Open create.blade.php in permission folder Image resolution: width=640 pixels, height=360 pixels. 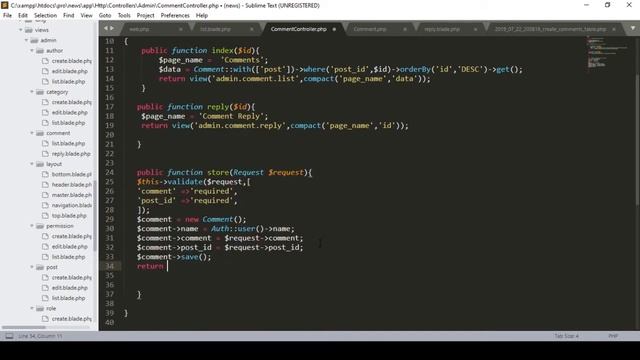click(71, 236)
